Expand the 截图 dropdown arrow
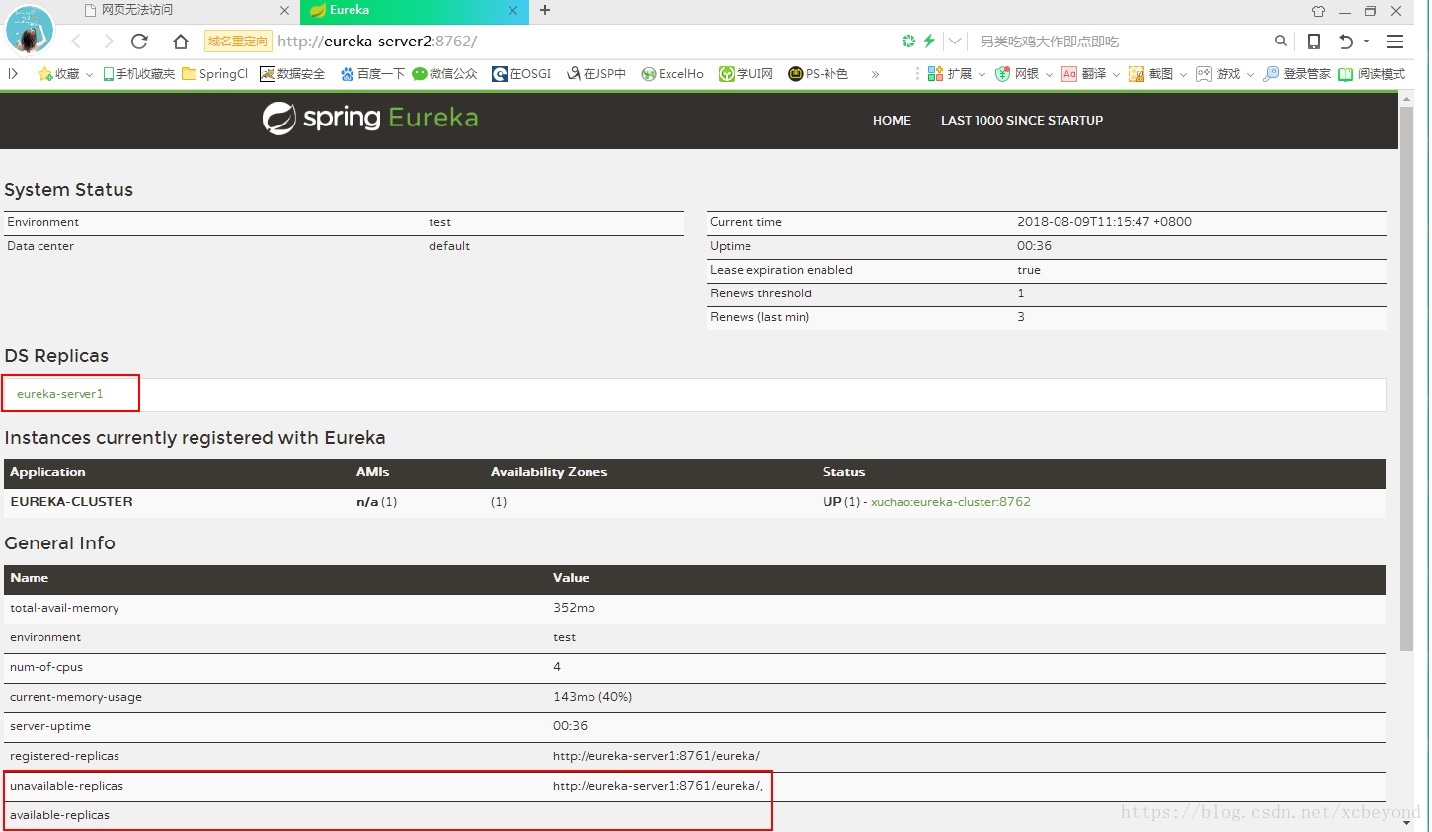 [1183, 74]
